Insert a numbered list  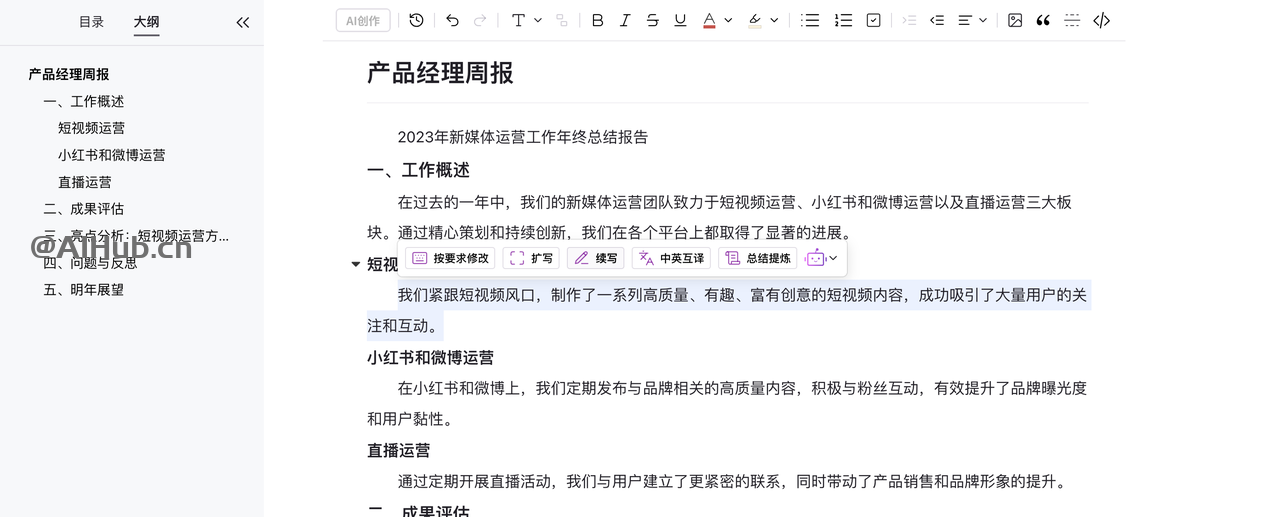(843, 20)
